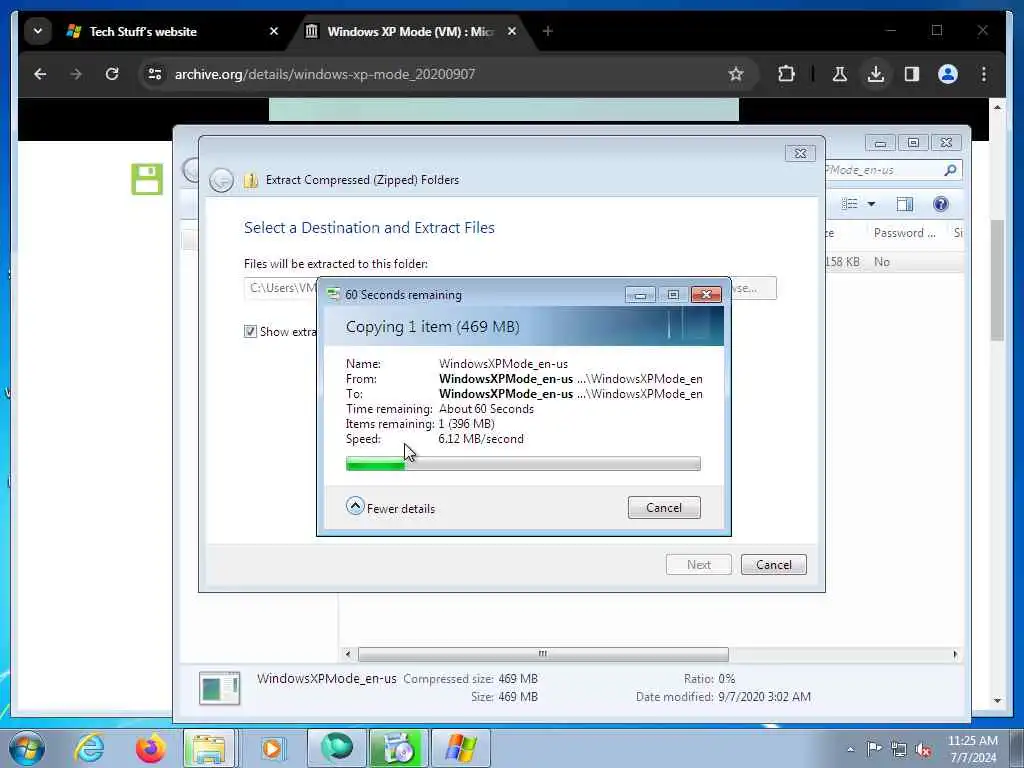1024x768 pixels.
Task: Open Chrome extensions puzzle icon
Action: coord(786,74)
